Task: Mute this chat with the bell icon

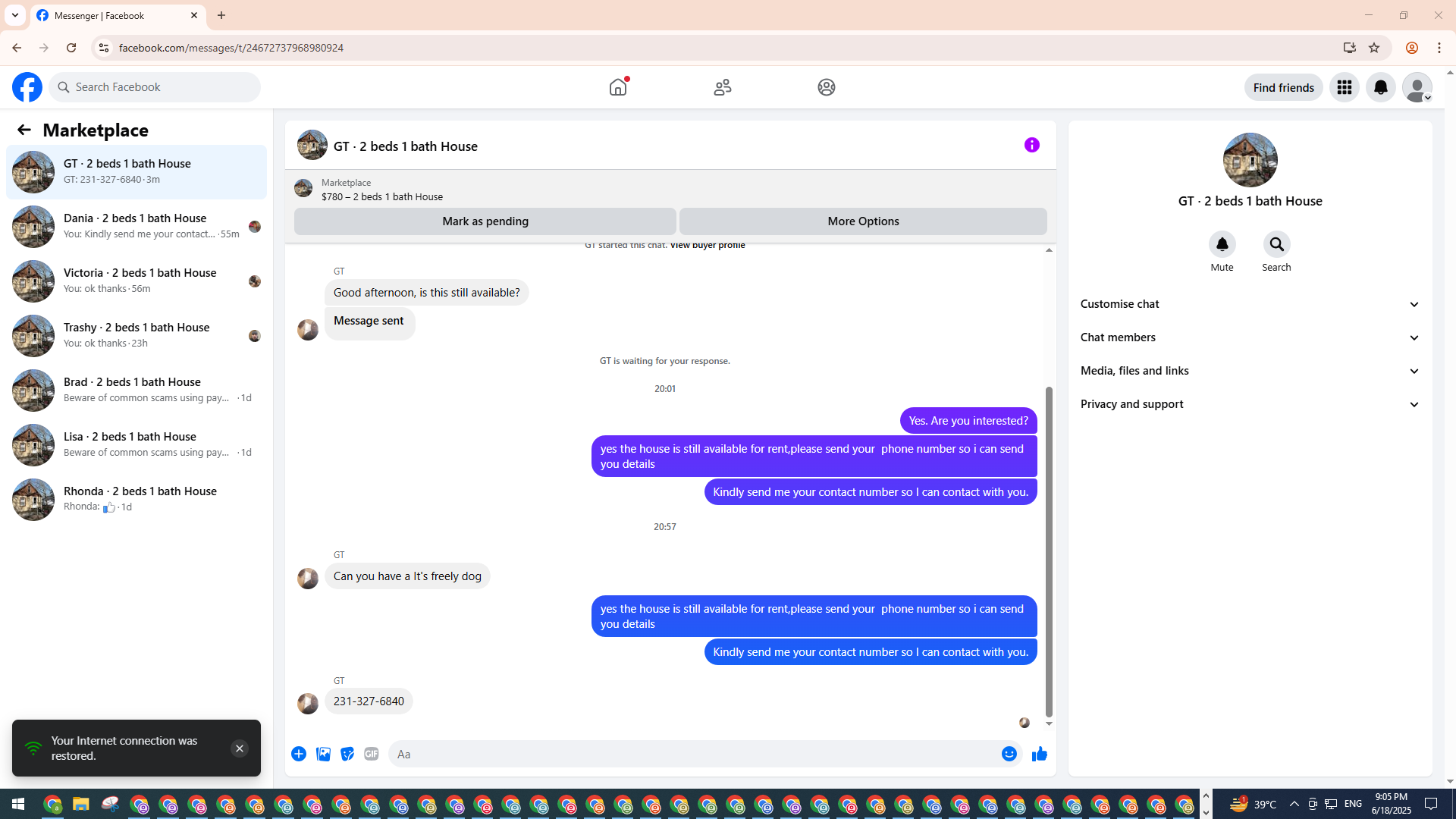Action: tap(1222, 244)
